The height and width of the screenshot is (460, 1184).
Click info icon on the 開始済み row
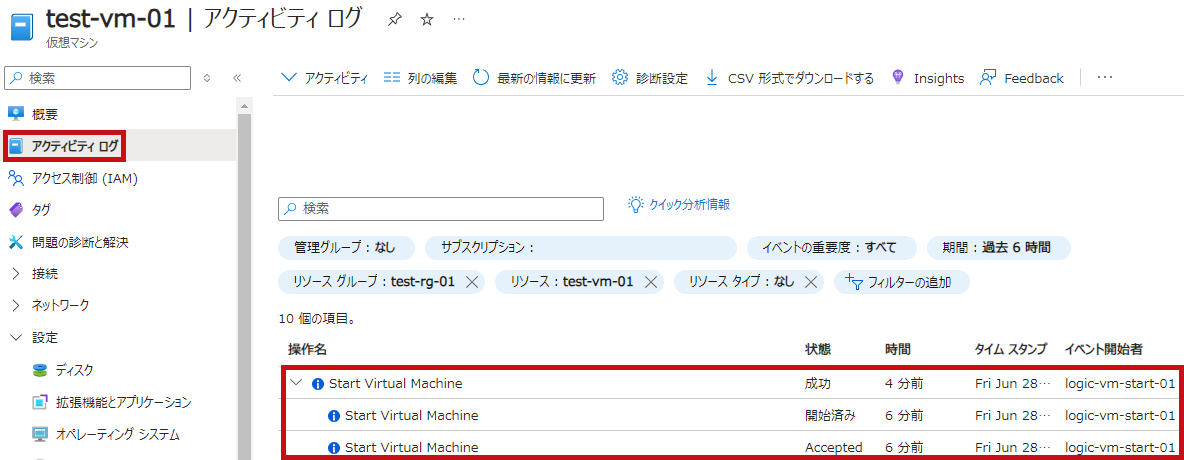click(334, 415)
